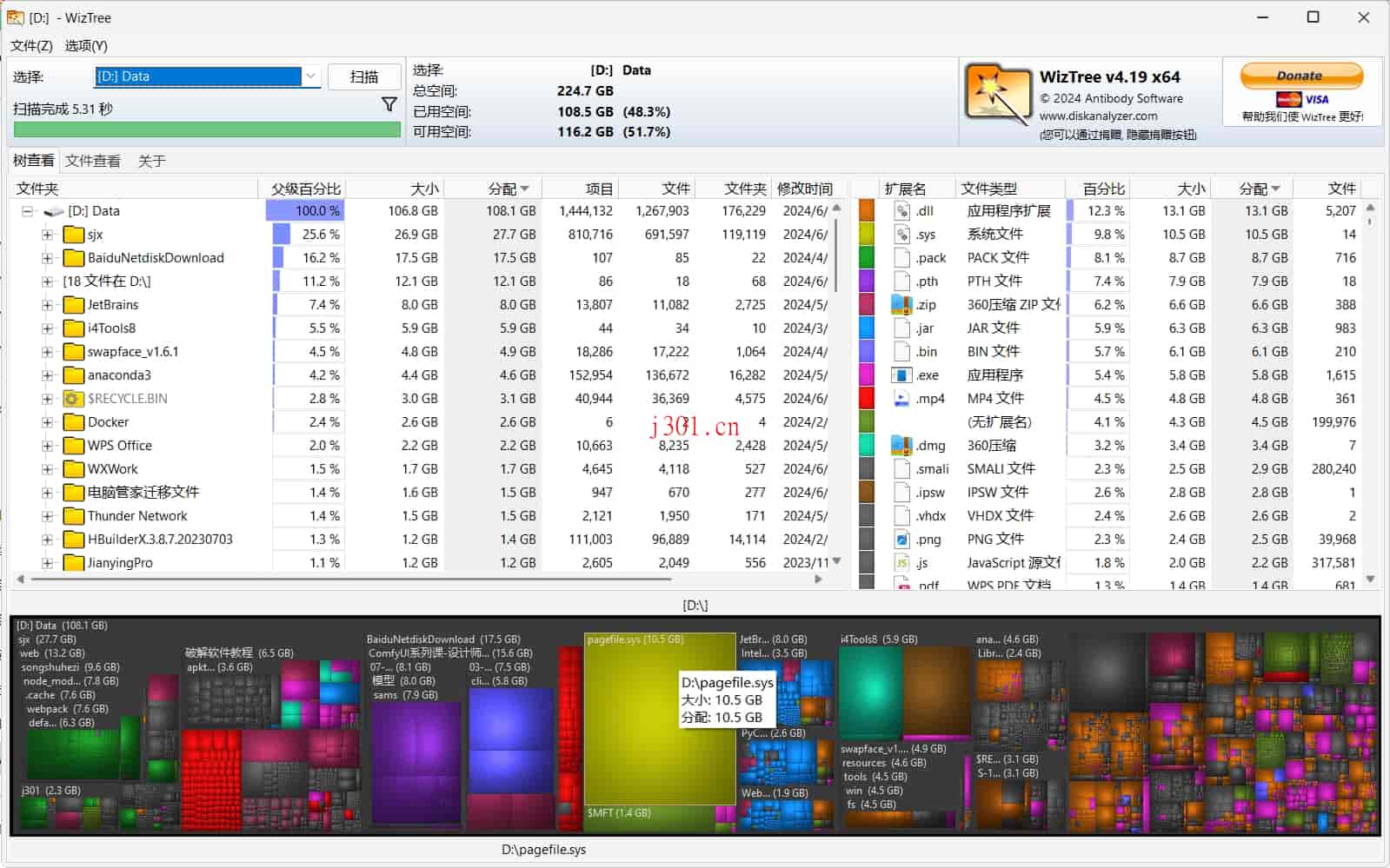Click the Thunder Network folder icon
Screen dimensions: 1390x868
73,516
